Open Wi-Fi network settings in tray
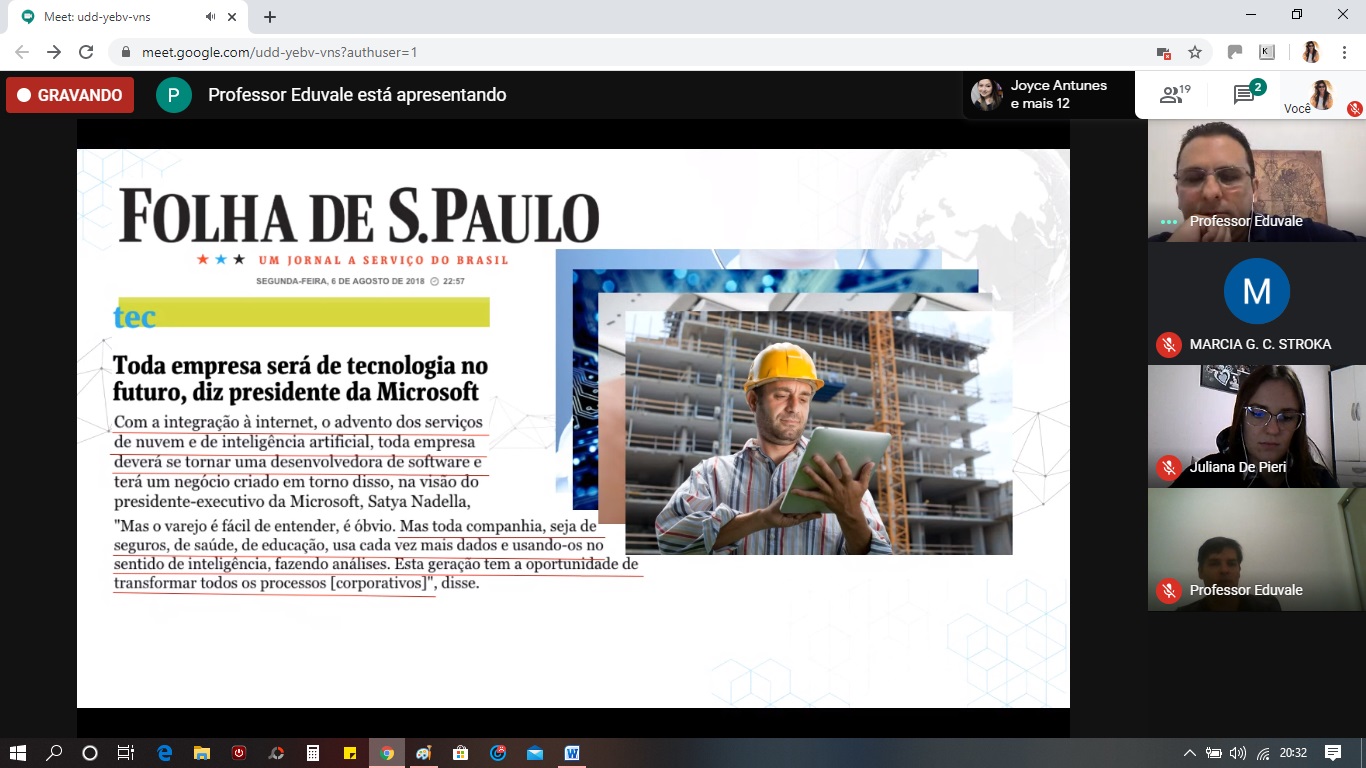This screenshot has width=1366, height=768. [1263, 753]
